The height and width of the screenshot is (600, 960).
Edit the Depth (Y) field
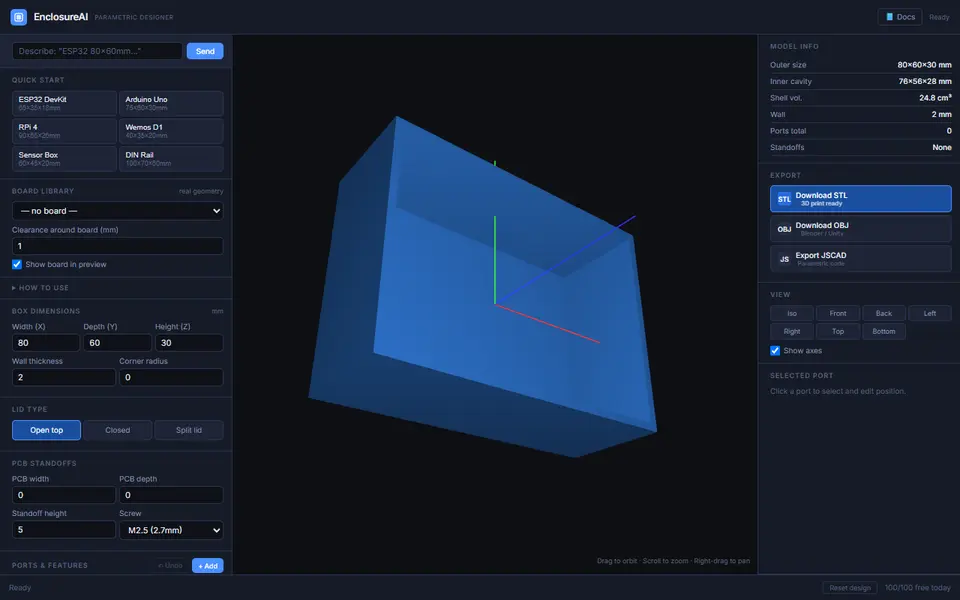118,343
